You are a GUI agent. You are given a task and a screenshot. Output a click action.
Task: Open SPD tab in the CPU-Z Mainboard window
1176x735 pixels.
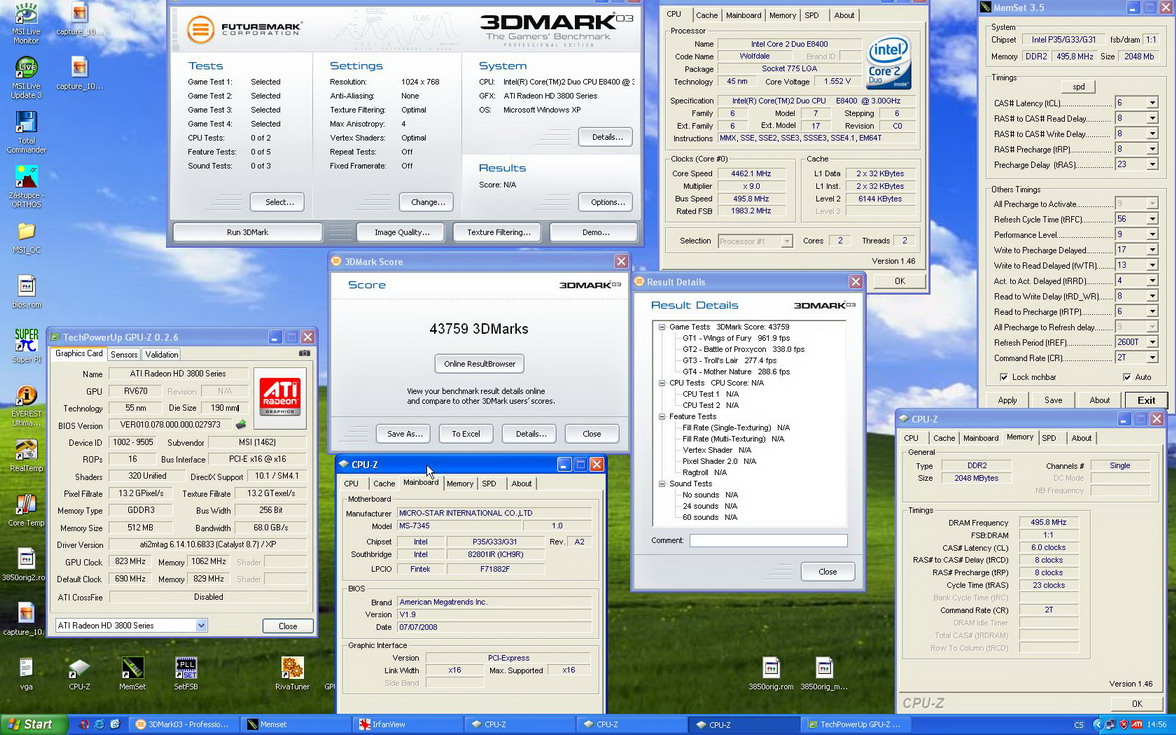pos(489,484)
